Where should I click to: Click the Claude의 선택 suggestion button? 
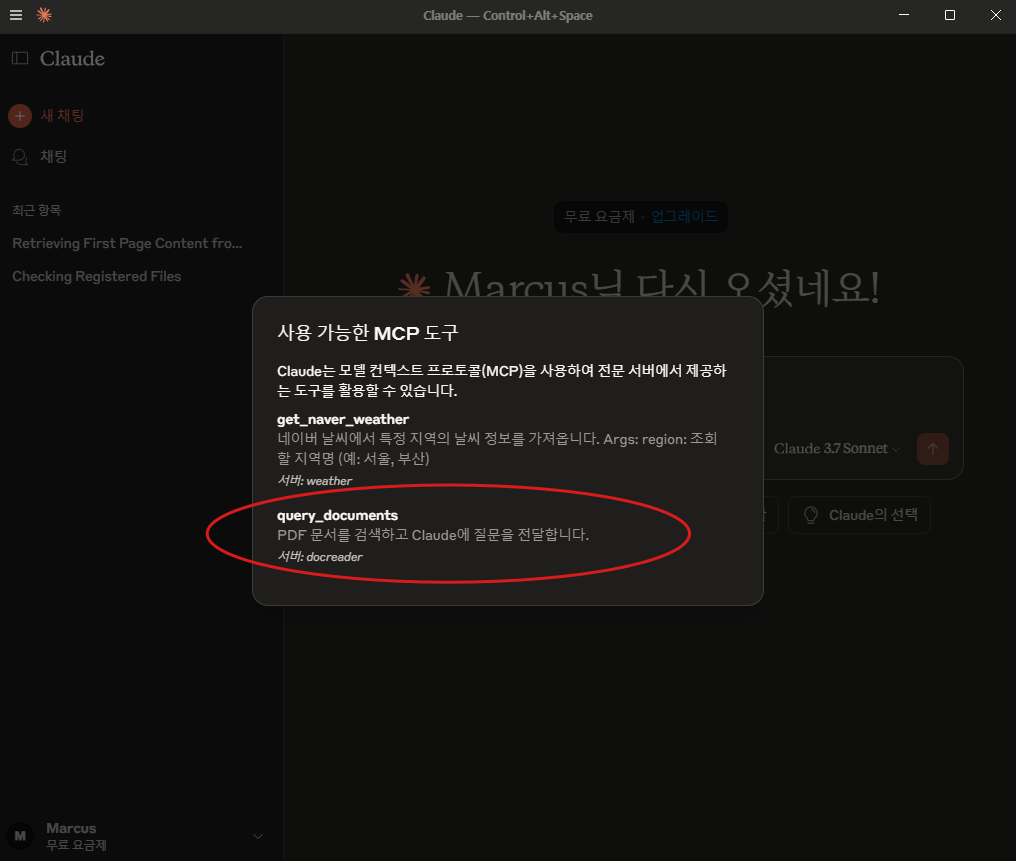click(x=859, y=515)
